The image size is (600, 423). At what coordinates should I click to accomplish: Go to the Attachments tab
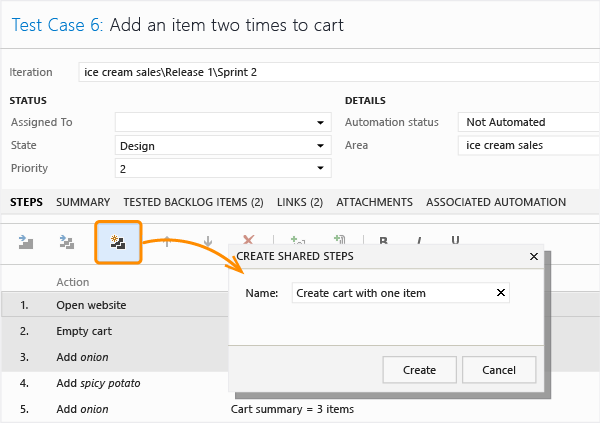[374, 202]
